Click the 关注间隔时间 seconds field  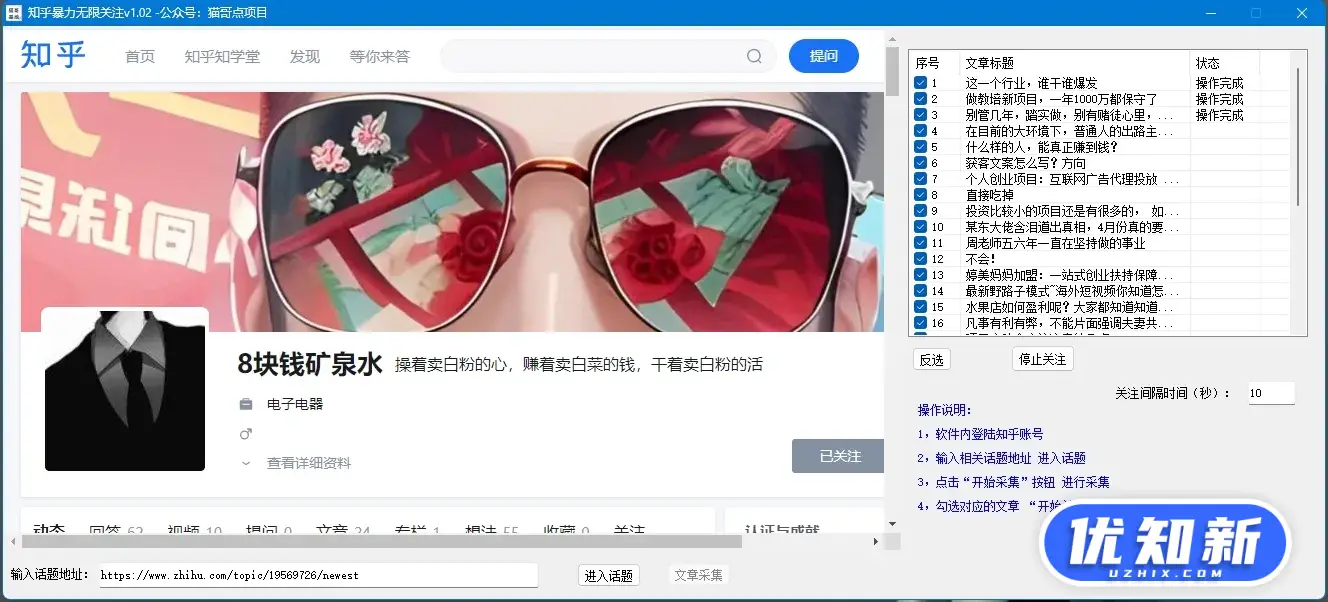coord(1271,393)
